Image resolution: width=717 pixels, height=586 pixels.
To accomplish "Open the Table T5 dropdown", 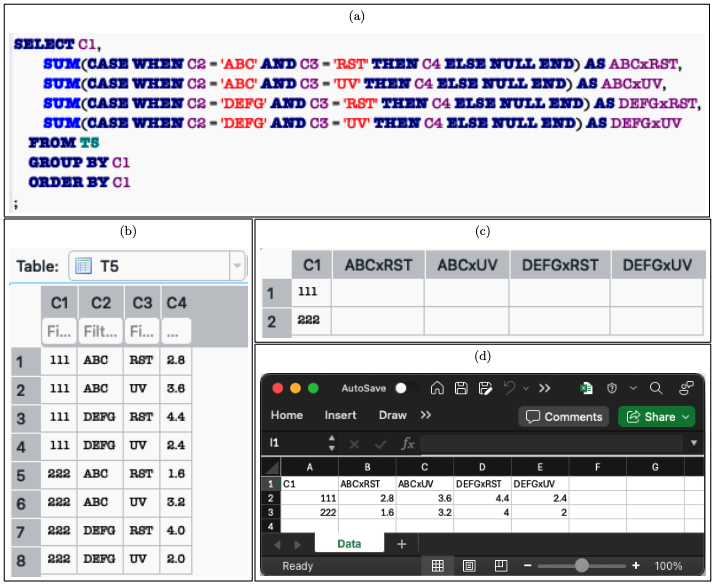I will click(x=237, y=265).
